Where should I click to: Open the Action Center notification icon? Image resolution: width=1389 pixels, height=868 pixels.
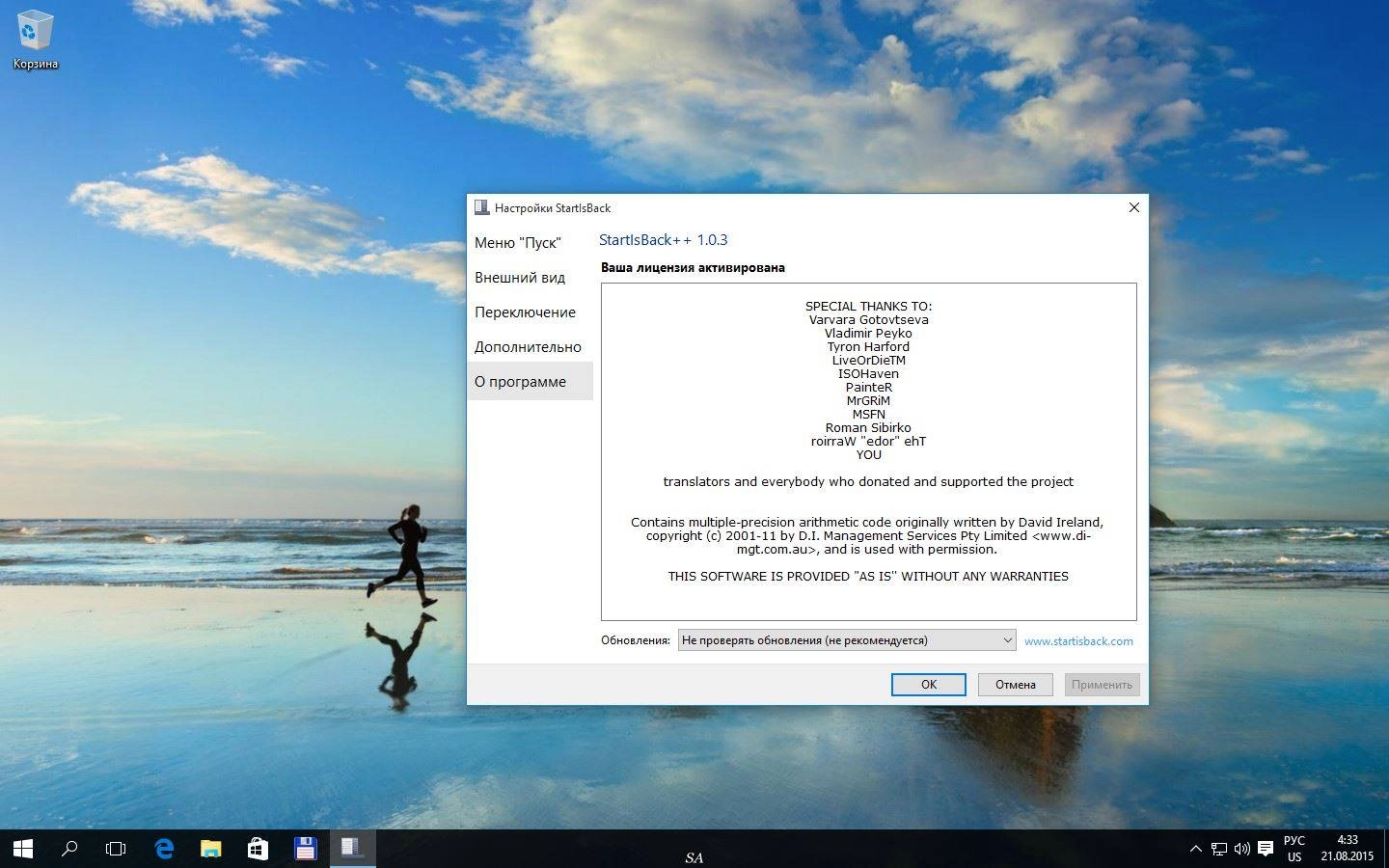click(1266, 849)
